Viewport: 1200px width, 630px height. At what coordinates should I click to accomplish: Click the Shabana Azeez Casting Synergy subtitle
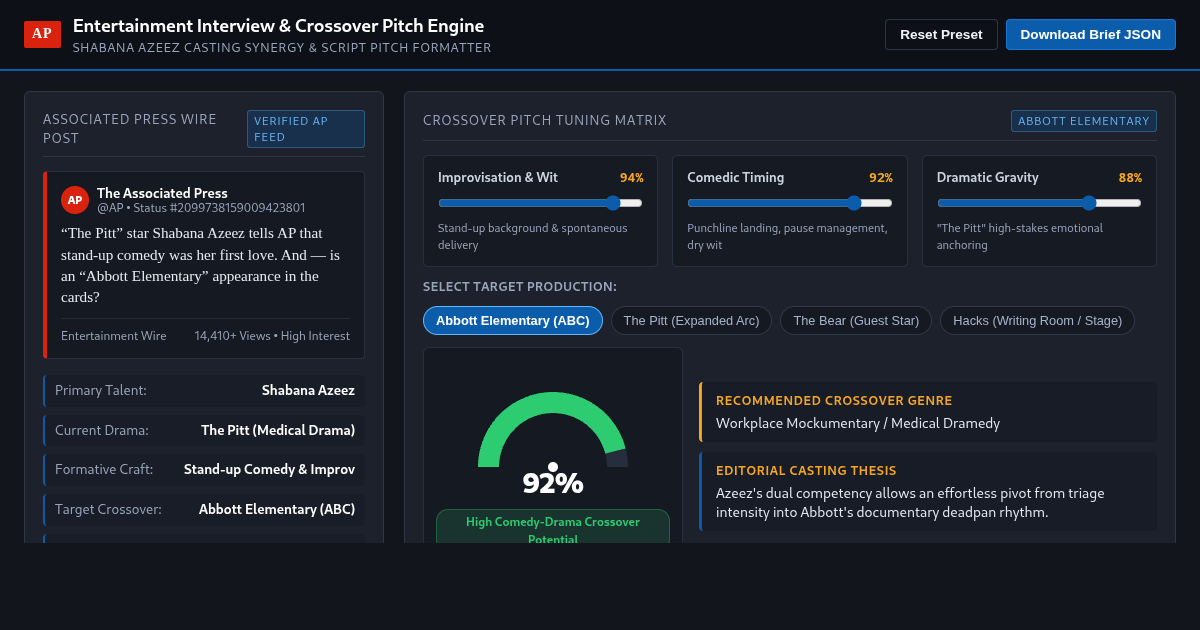point(282,48)
